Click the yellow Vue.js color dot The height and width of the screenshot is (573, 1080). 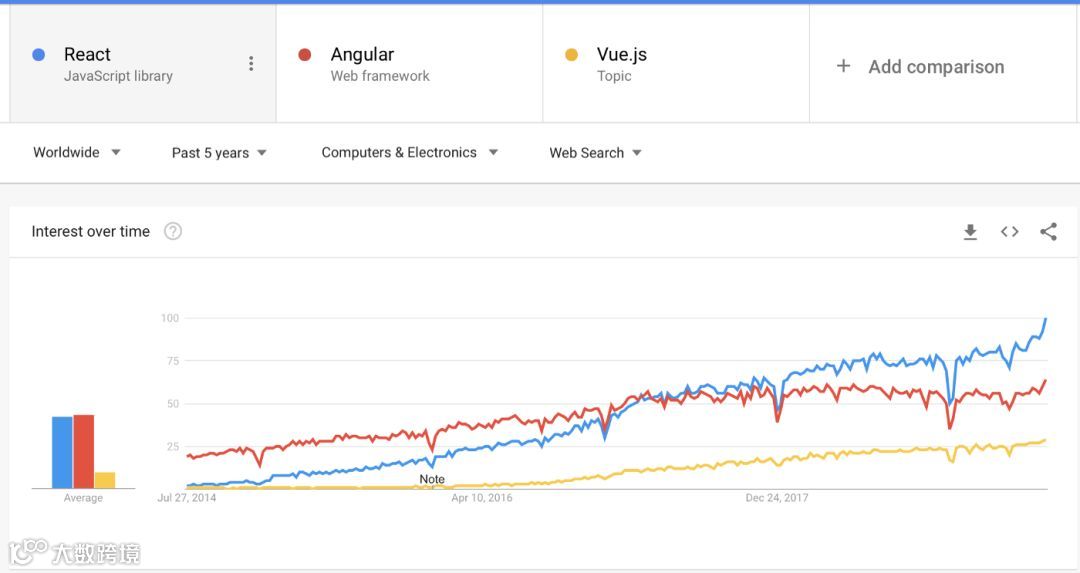[x=572, y=55]
